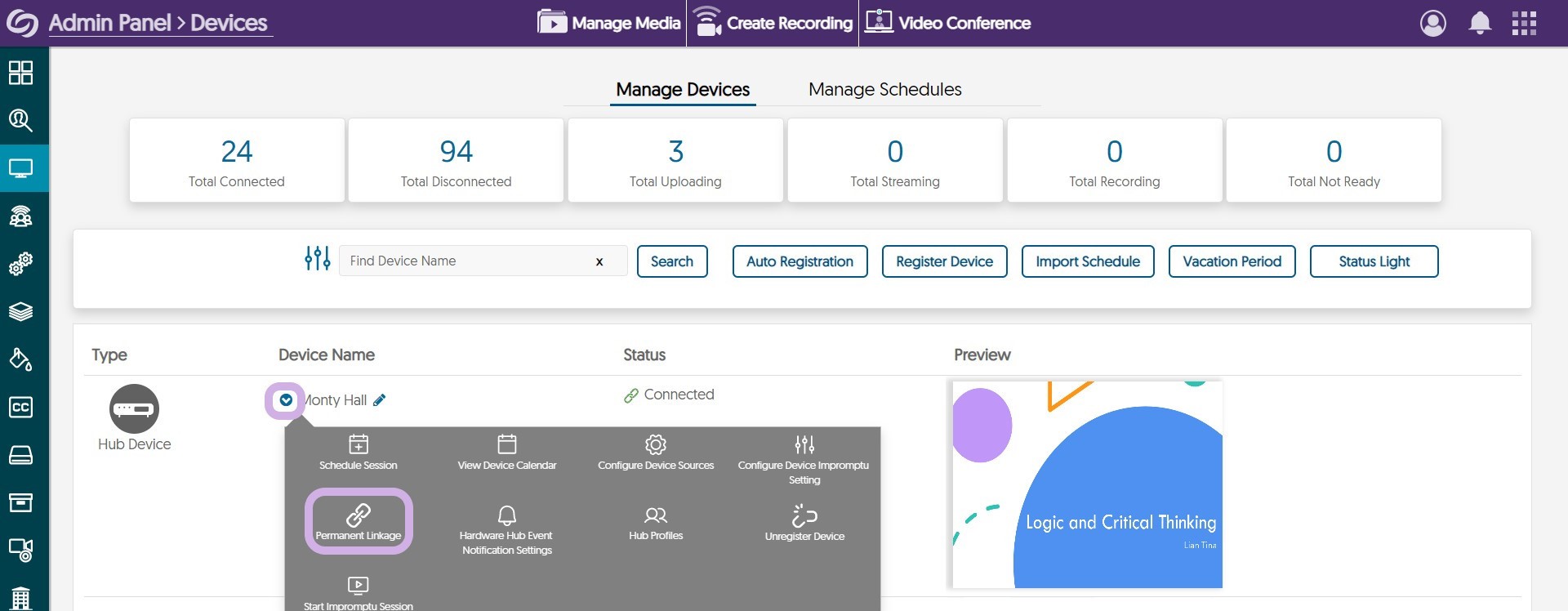Clear search with the x button
This screenshot has width=1568, height=611.
599,261
